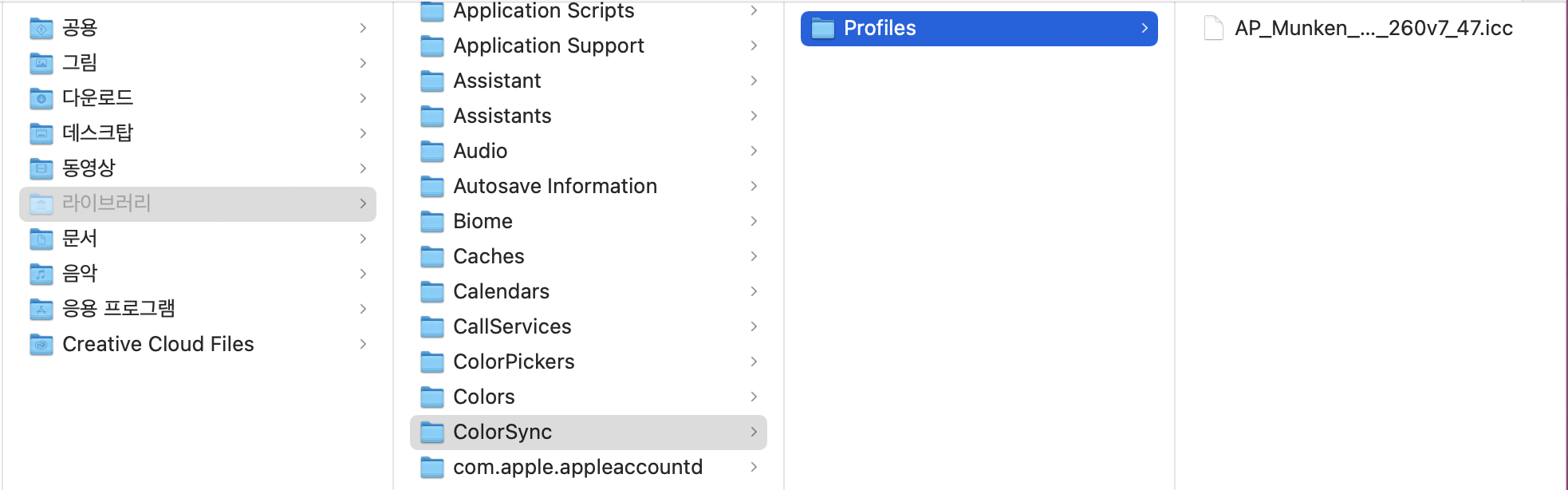Click the Creative Cloud Files folder icon
The image size is (1568, 490).
click(41, 344)
